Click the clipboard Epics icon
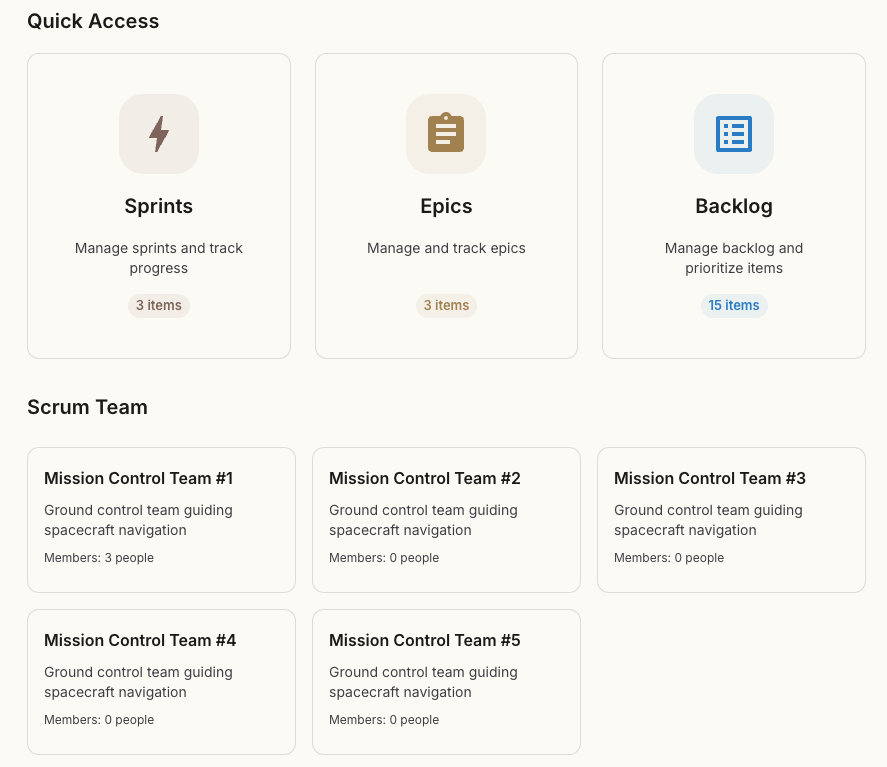The width and height of the screenshot is (887, 767). click(446, 133)
